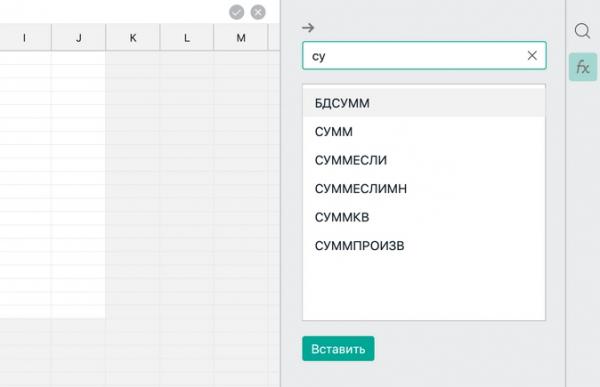Confirm formula with the checkmark icon
The height and width of the screenshot is (387, 600).
tap(236, 12)
